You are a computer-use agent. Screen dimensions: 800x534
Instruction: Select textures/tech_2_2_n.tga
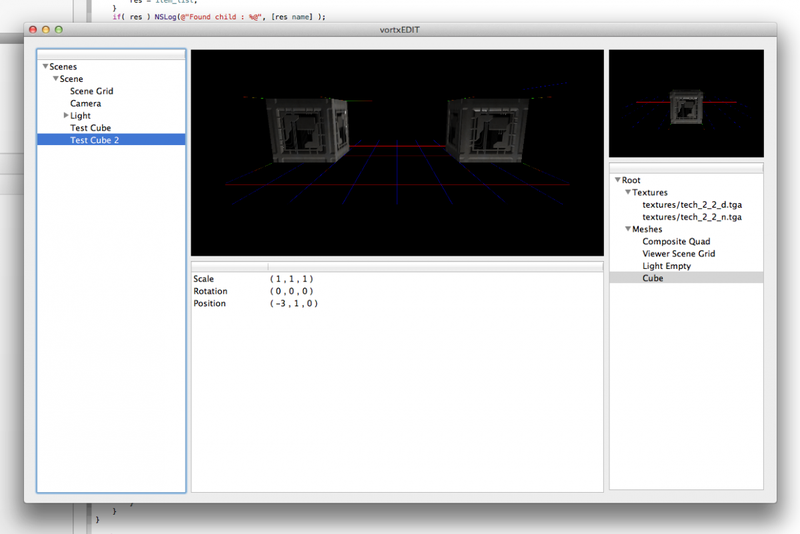pyautogui.click(x=692, y=217)
